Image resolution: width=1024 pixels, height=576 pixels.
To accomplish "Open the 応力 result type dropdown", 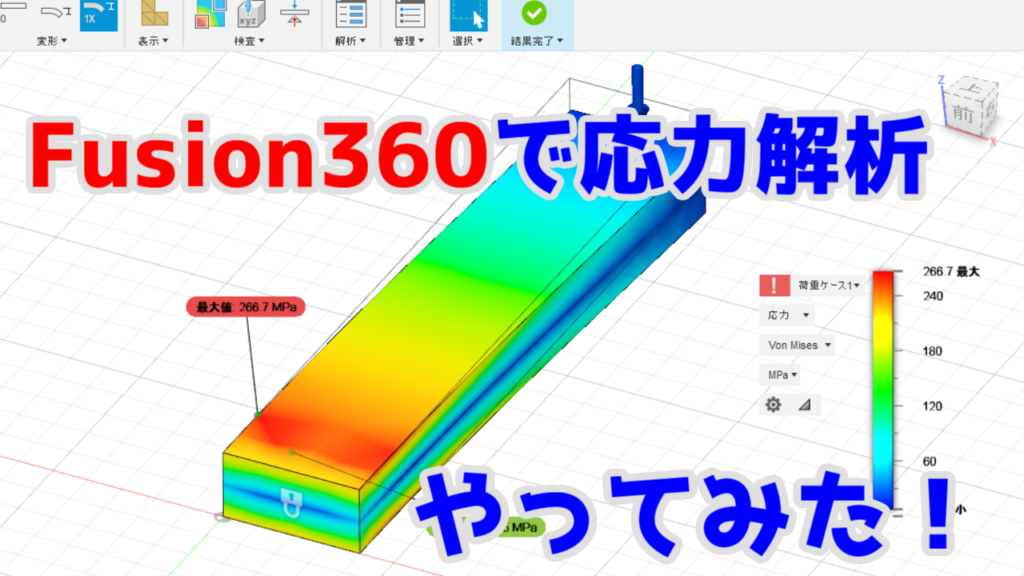I will coord(788,315).
